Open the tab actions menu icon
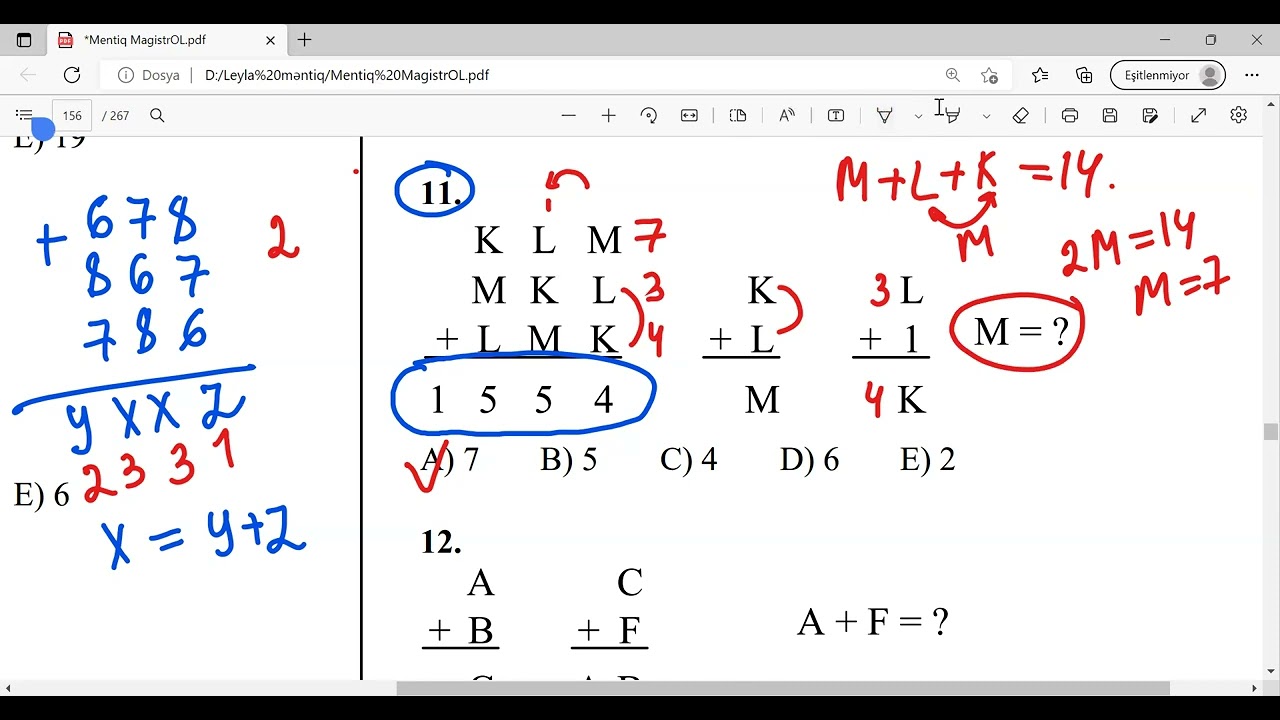The width and height of the screenshot is (1280, 720). click(24, 40)
